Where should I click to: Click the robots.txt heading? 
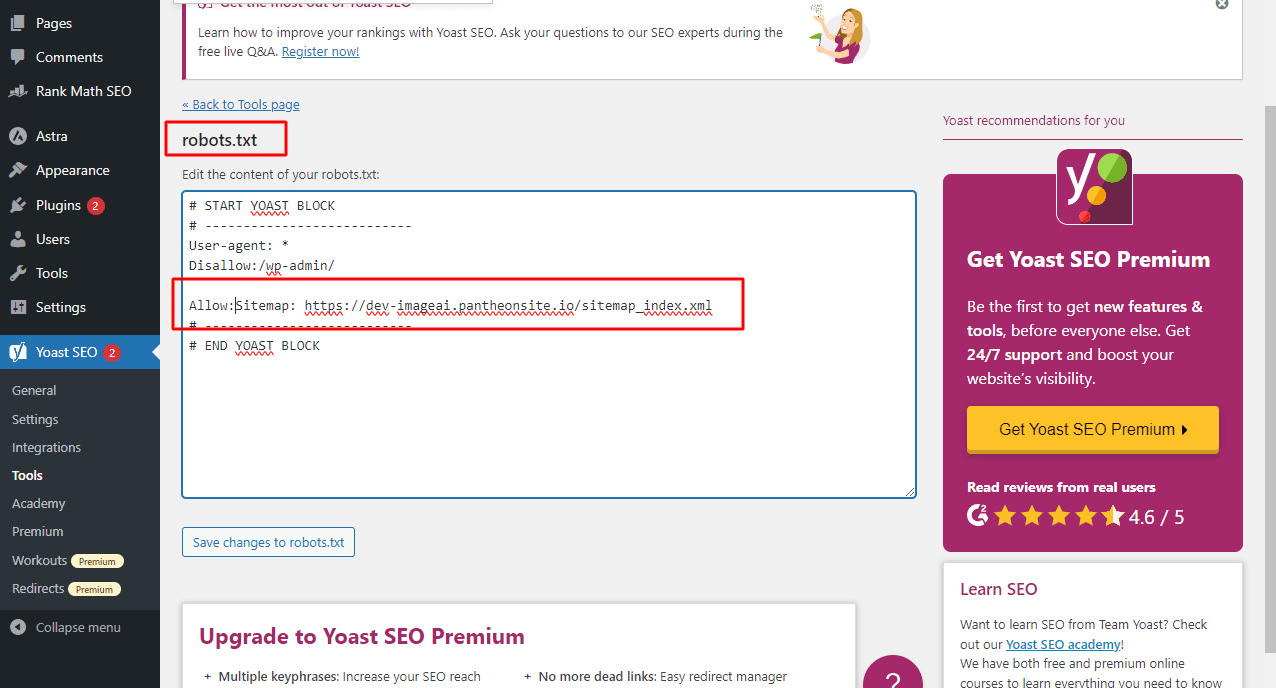220,140
